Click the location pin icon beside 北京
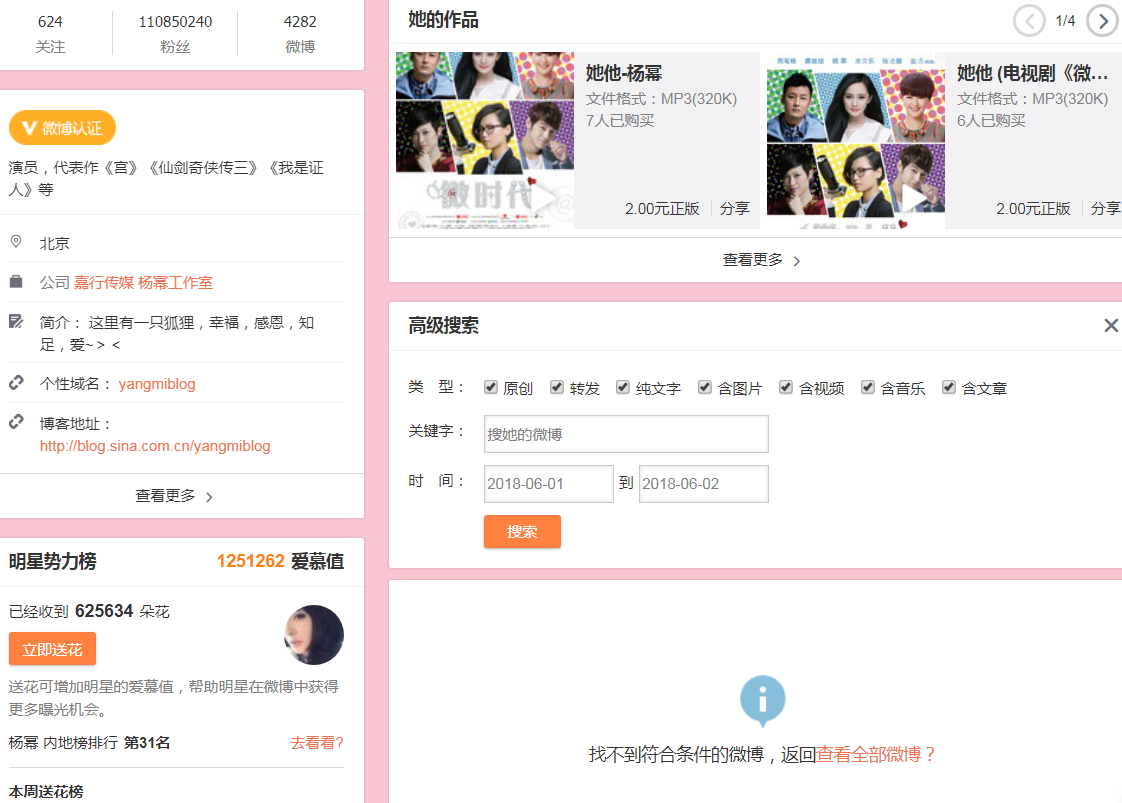 tap(16, 242)
